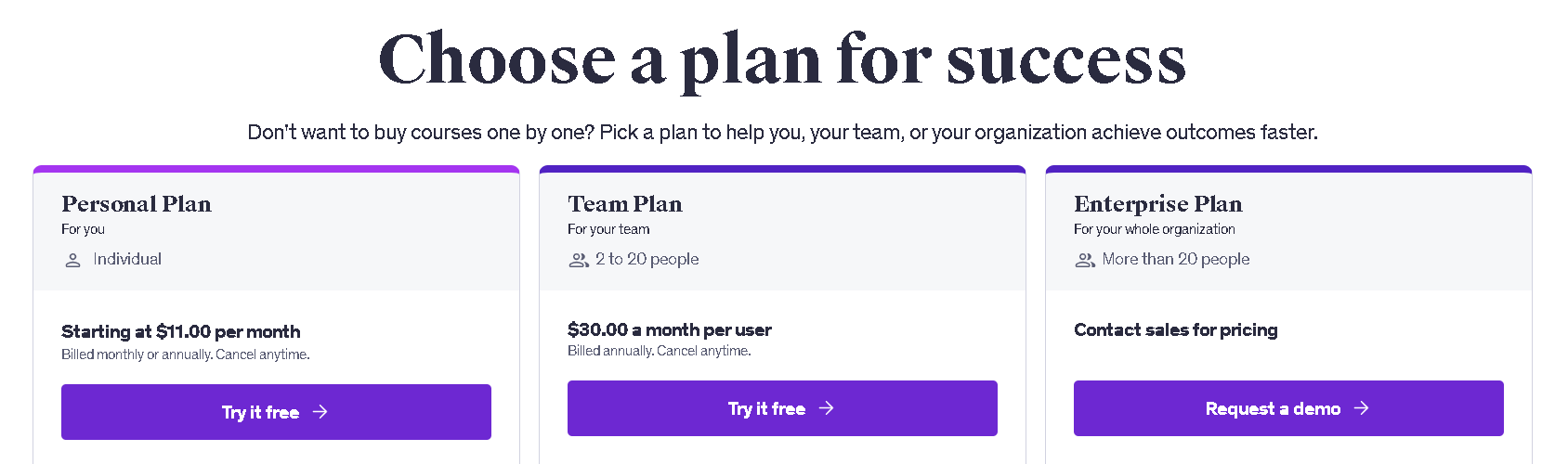Screen dimensions: 1568x464
Task: Select the Team Plan heading
Action: click(x=625, y=204)
